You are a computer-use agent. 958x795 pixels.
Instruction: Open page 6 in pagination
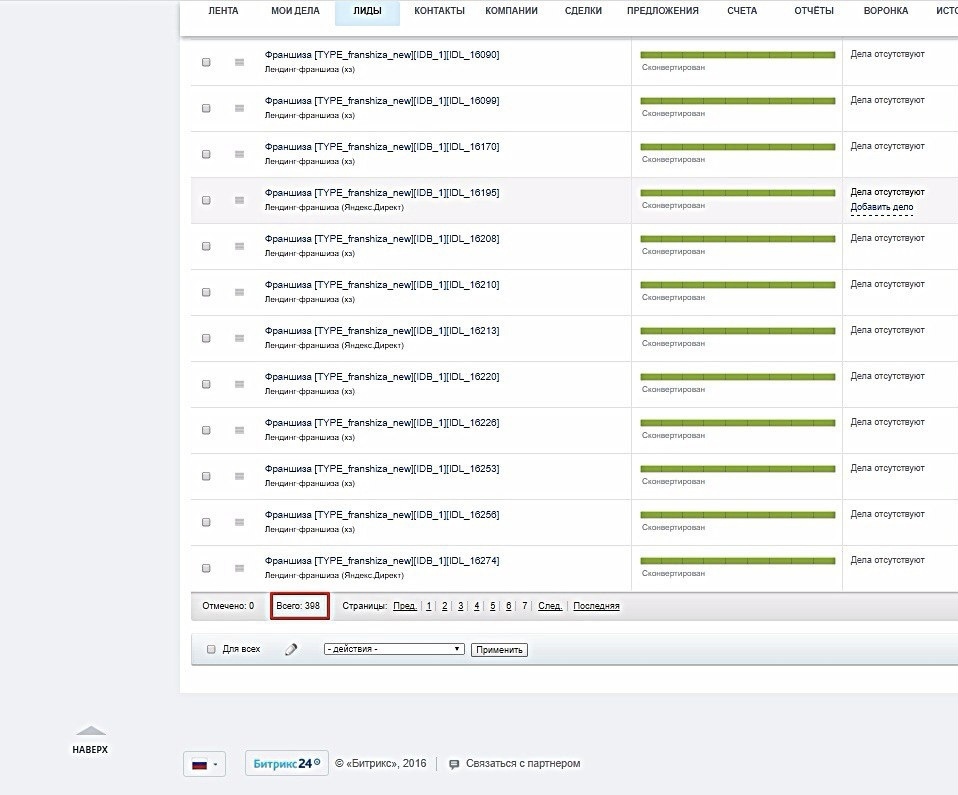[x=508, y=606]
